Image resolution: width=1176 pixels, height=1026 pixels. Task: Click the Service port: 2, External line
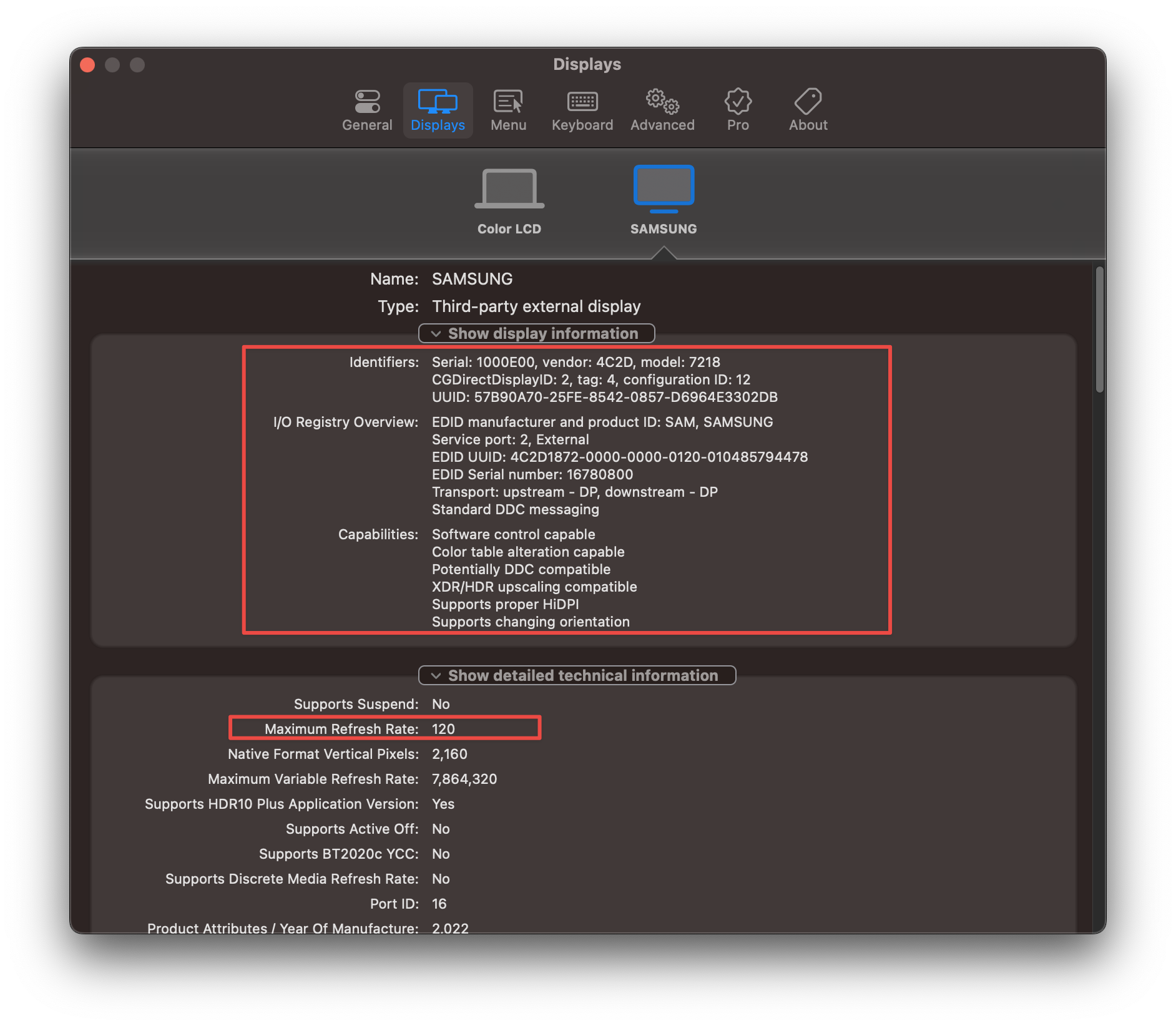511,439
